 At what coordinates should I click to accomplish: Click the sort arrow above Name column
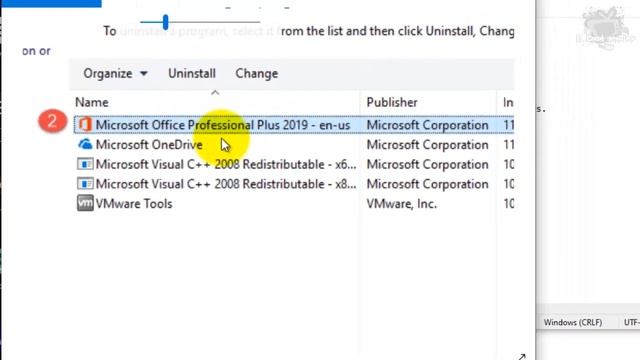[215, 93]
